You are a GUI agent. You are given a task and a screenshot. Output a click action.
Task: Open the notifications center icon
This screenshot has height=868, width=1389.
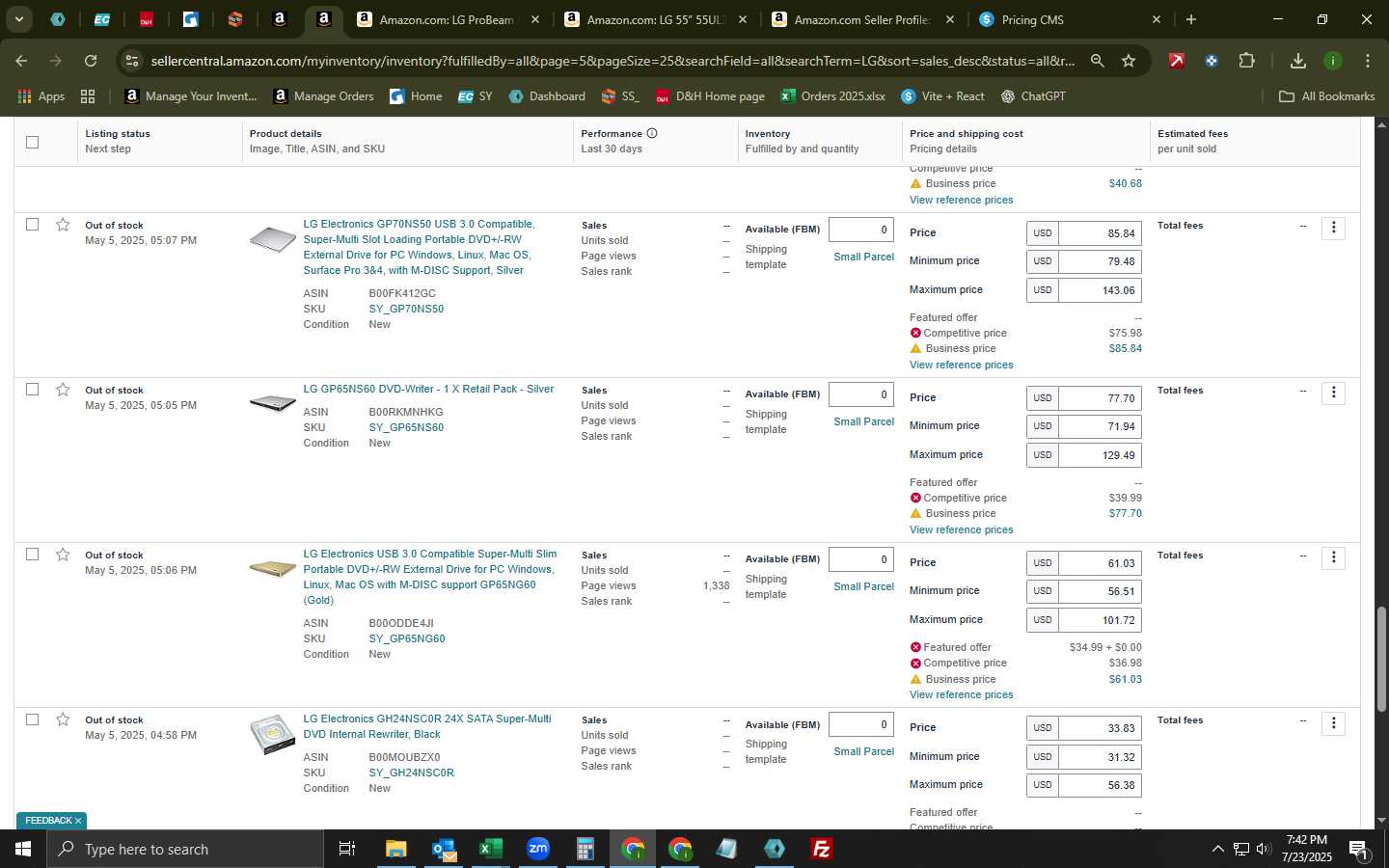tap(1358, 849)
